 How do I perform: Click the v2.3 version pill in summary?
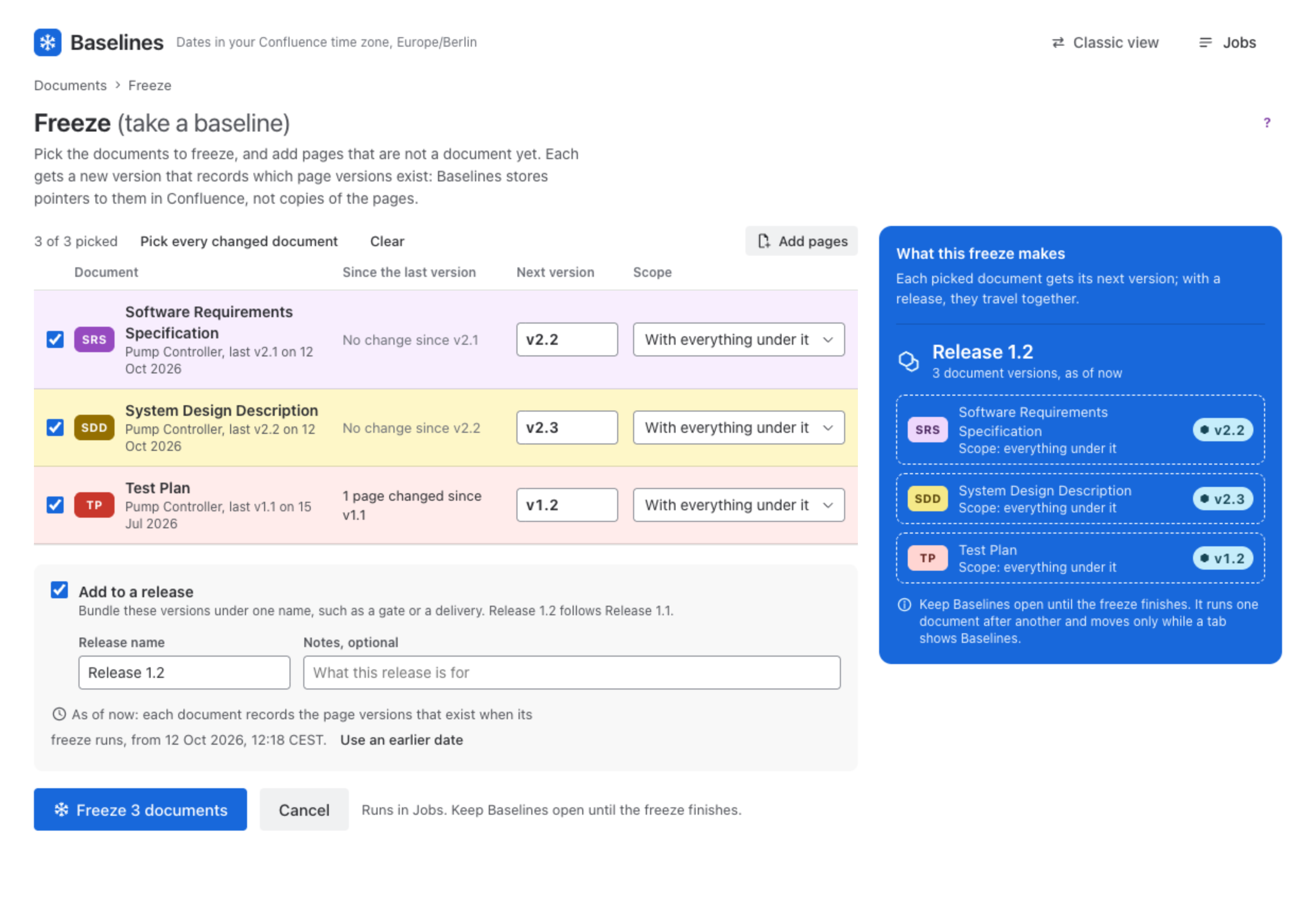tap(1222, 499)
